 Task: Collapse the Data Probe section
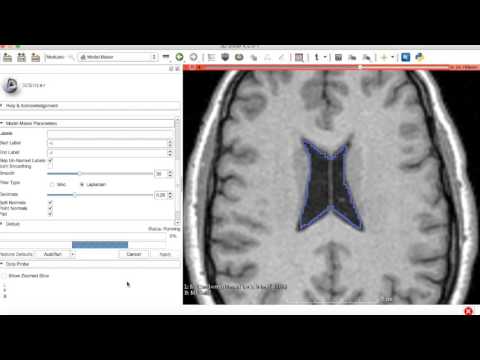click(90, 264)
